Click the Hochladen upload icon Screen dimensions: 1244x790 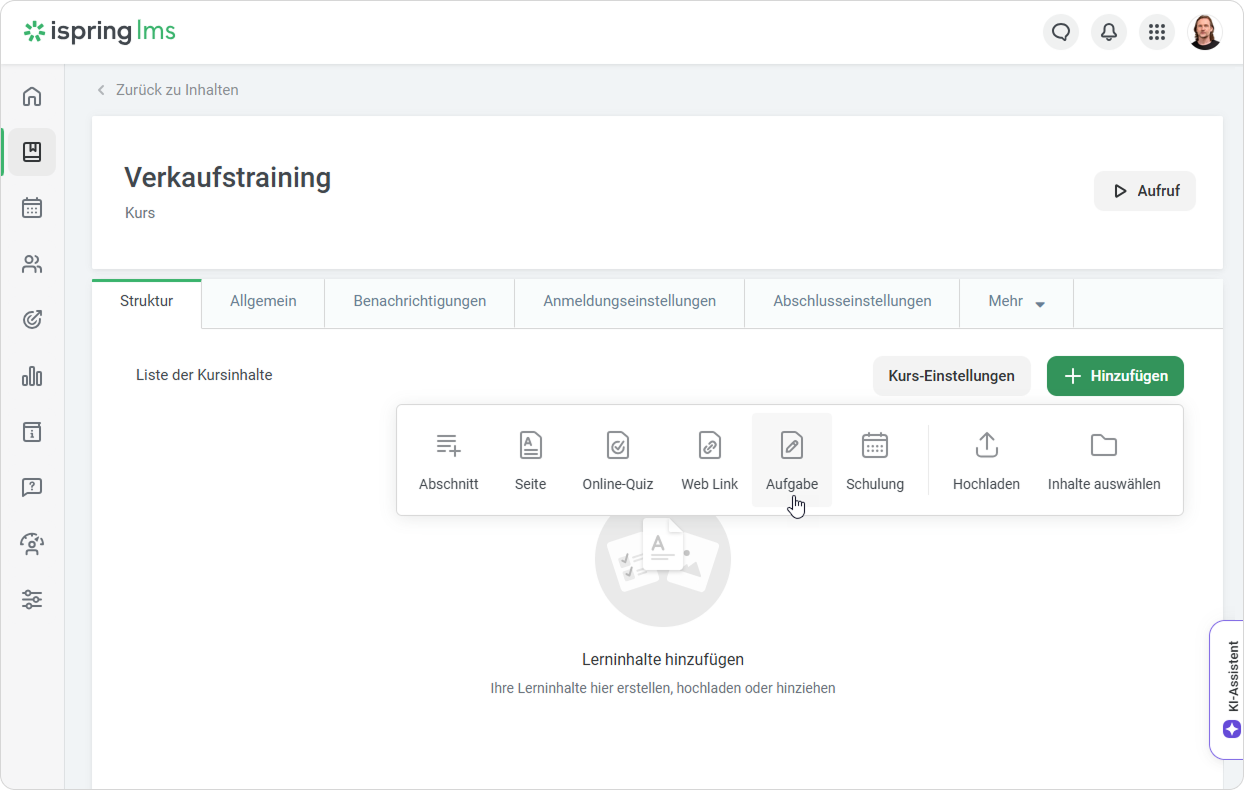click(x=986, y=446)
